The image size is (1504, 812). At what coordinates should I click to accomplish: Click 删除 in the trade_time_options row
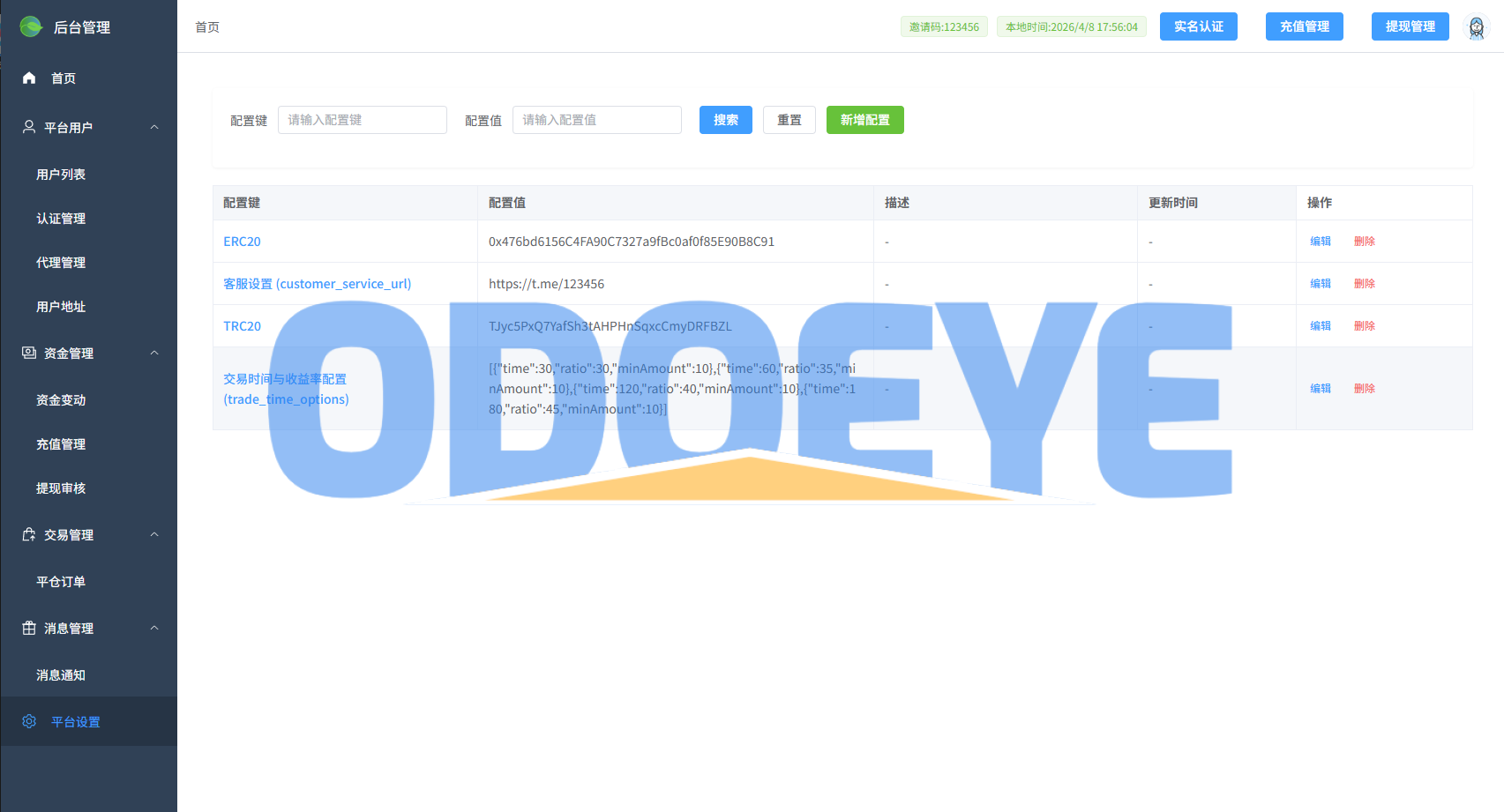(x=1365, y=389)
